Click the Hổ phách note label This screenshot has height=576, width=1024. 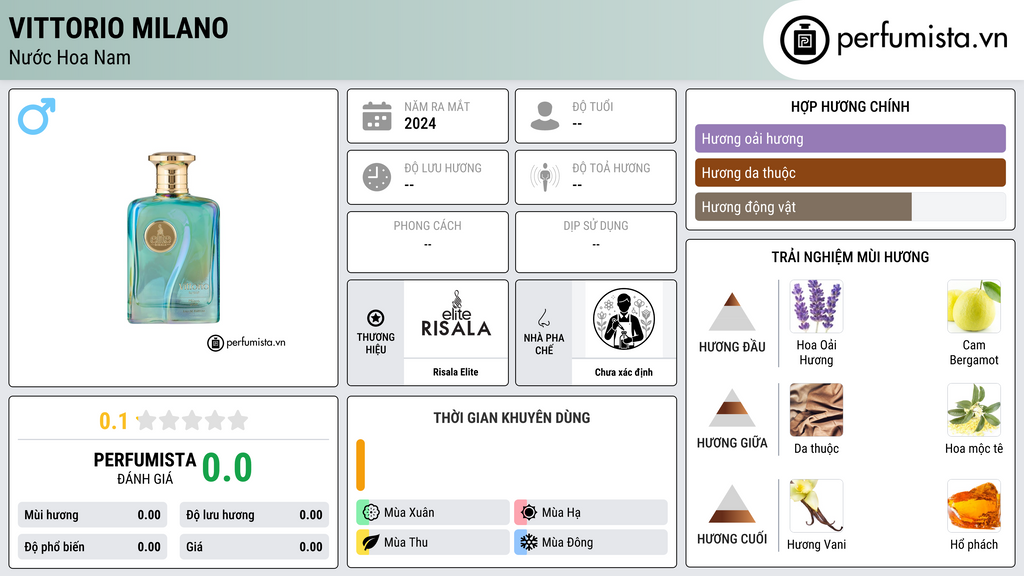click(x=974, y=544)
